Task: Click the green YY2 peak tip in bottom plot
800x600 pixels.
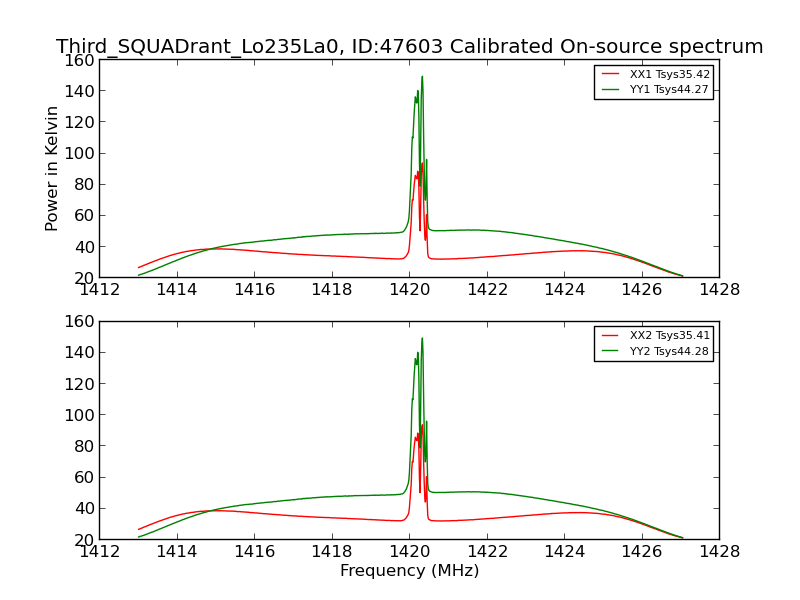Action: (422, 339)
